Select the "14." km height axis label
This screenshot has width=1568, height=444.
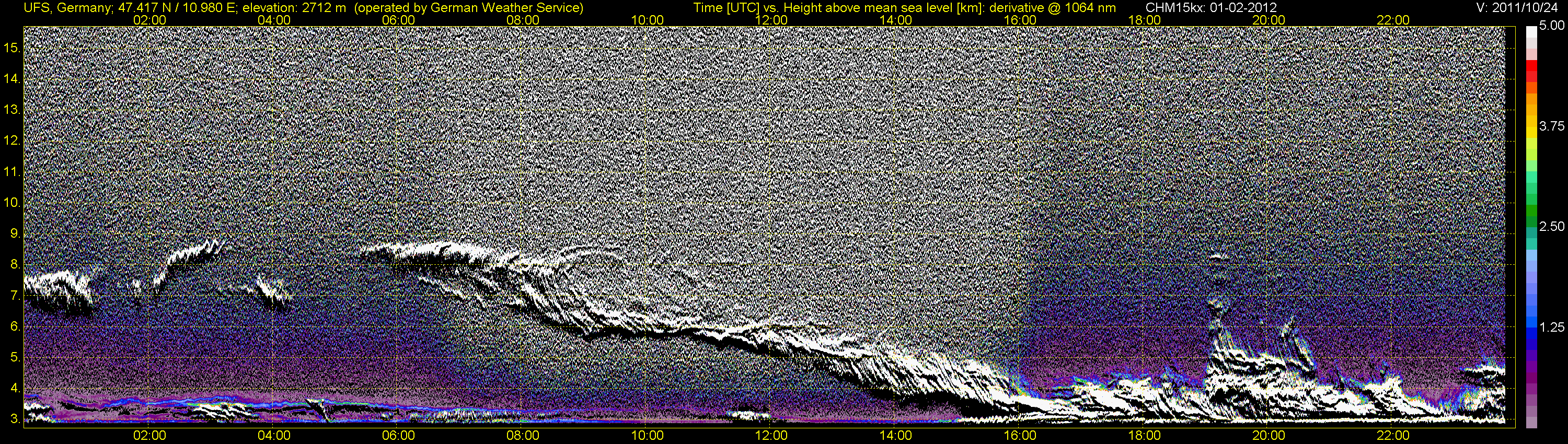click(12, 79)
